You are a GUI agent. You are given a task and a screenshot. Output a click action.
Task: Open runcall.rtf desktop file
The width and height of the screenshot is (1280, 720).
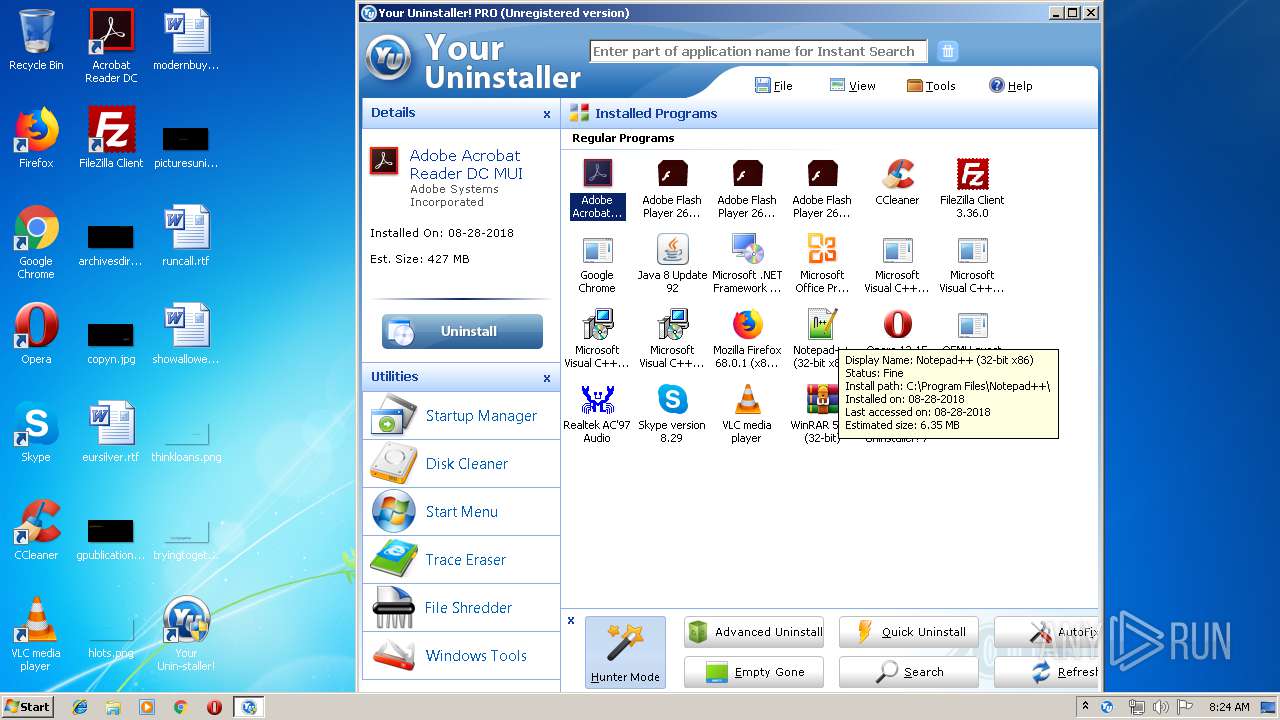coord(186,236)
